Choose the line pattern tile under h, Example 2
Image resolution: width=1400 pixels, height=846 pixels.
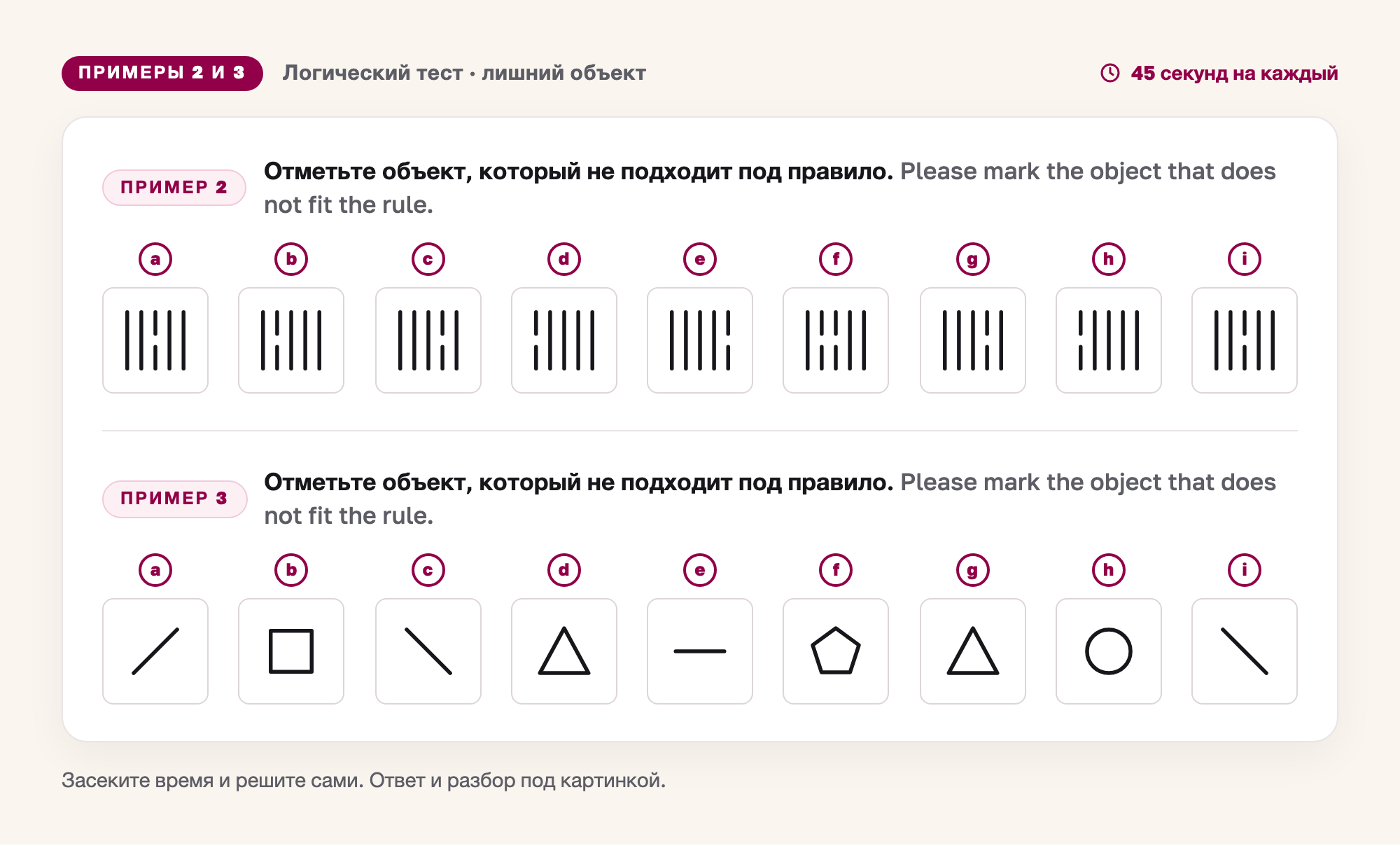pos(1109,340)
